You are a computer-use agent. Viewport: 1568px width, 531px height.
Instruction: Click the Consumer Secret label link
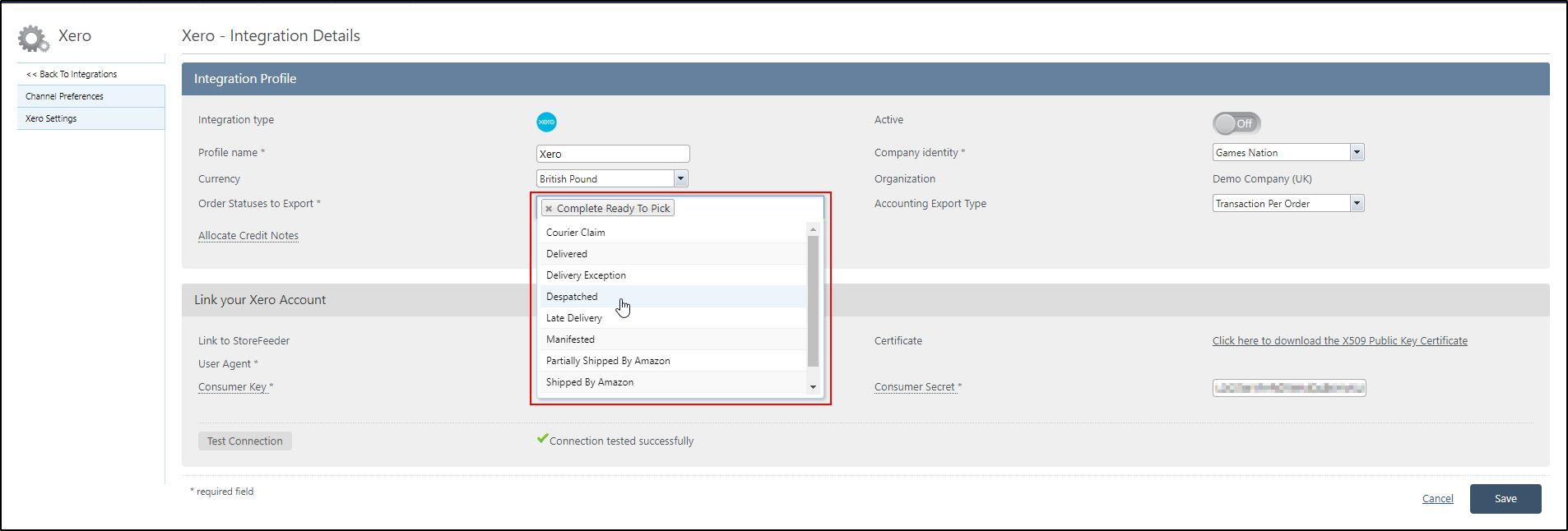click(915, 387)
